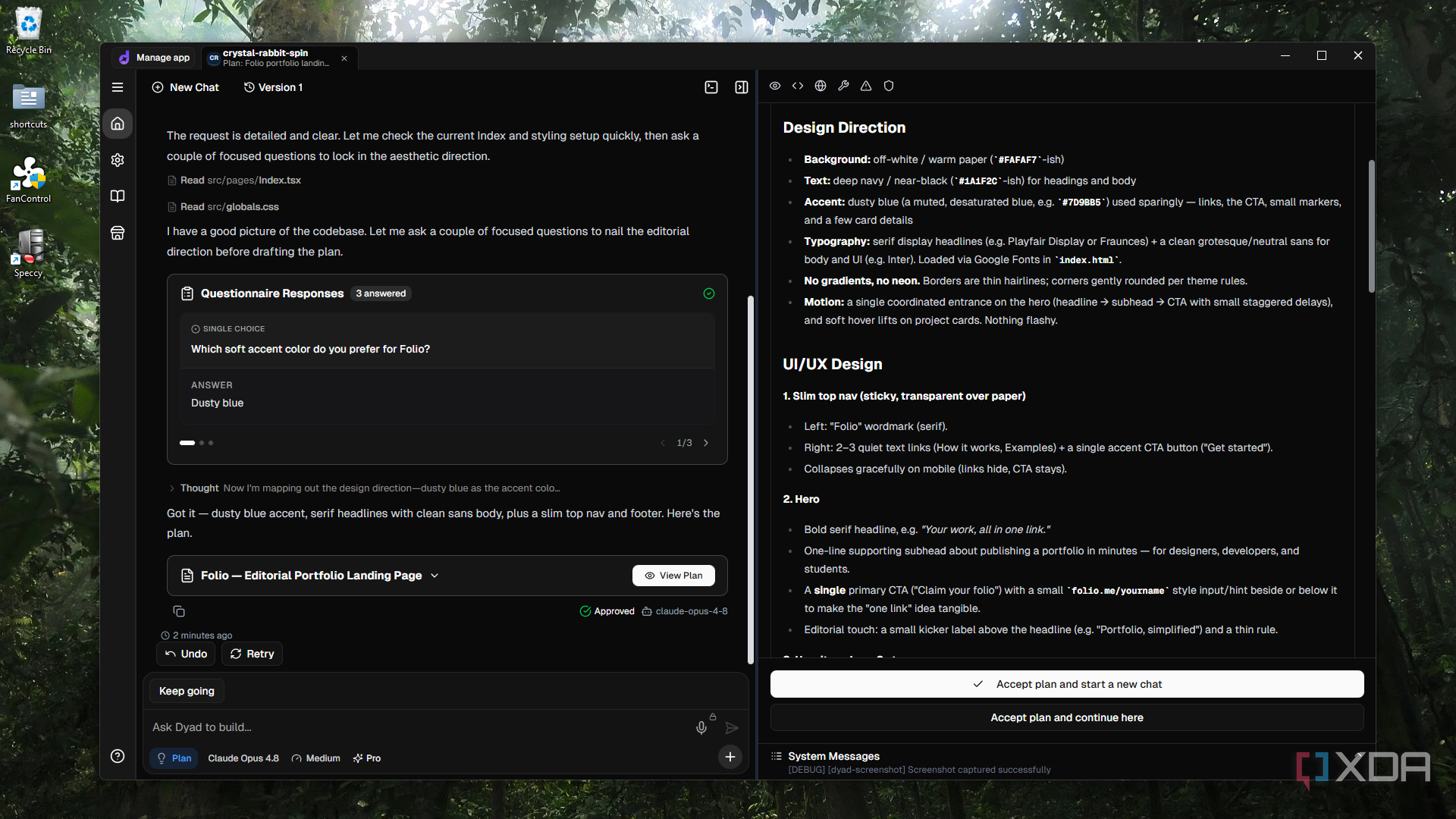Expand the Thought reasoning line
Image resolution: width=1456 pixels, height=819 pixels.
coord(364,488)
